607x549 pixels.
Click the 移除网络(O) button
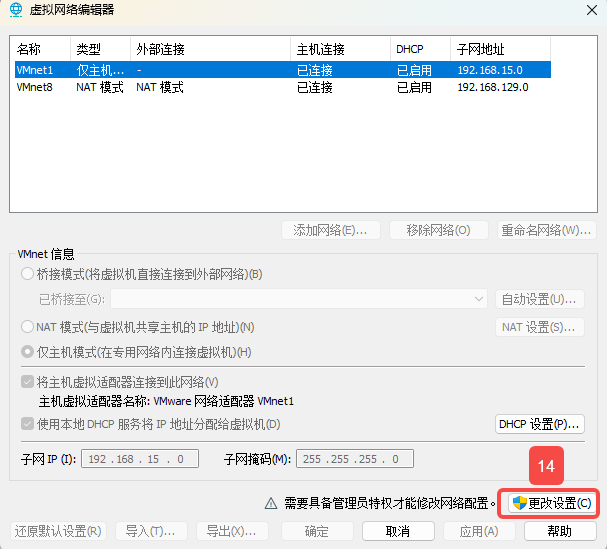[x=439, y=230]
